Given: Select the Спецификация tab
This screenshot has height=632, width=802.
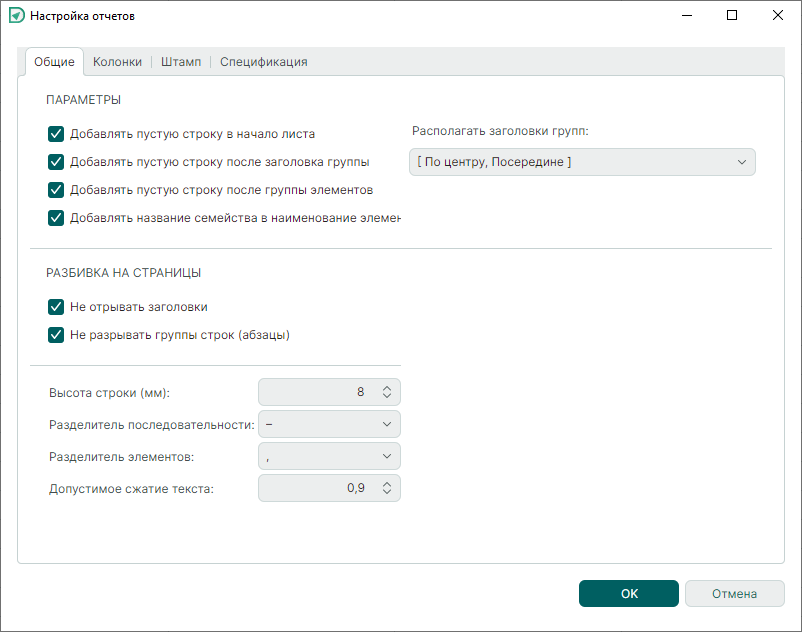Looking at the screenshot, I should click(263, 62).
